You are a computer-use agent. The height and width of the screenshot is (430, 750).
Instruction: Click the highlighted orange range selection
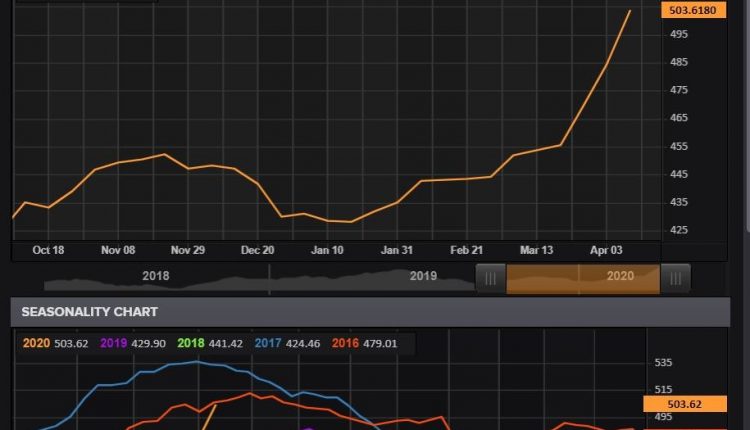[x=583, y=278]
